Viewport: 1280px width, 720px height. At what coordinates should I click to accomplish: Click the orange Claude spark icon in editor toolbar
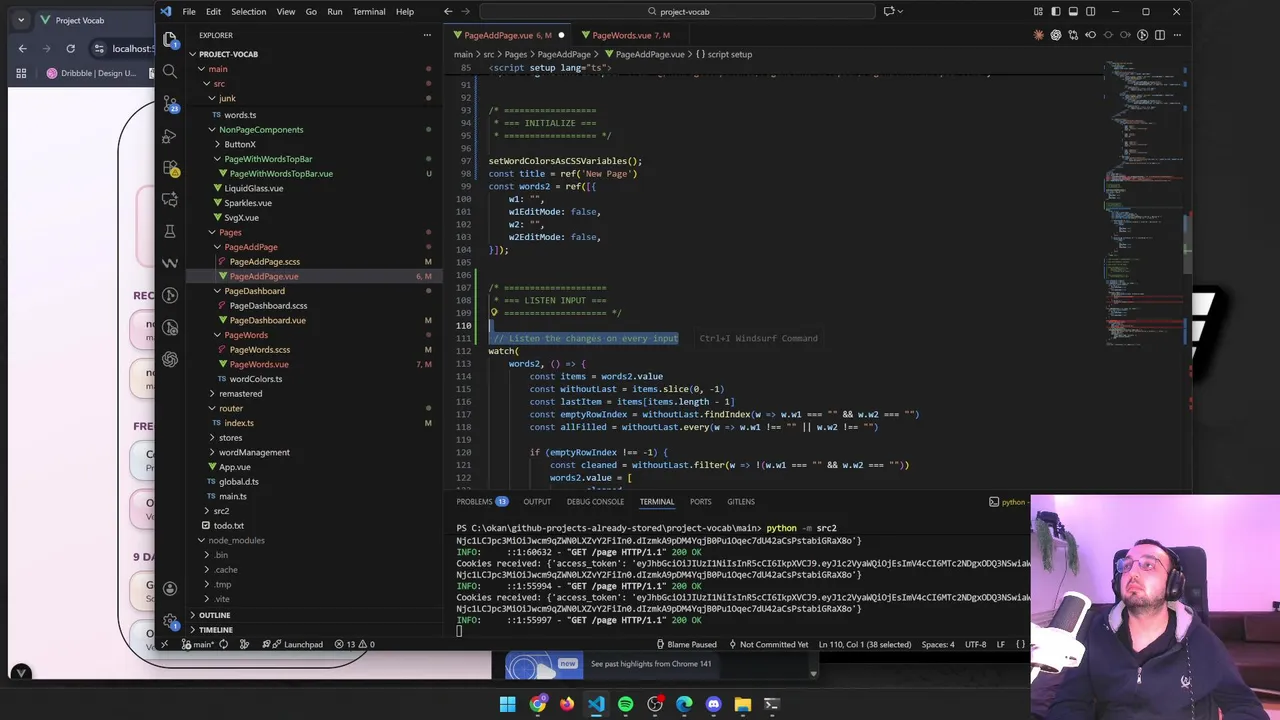pos(1039,35)
